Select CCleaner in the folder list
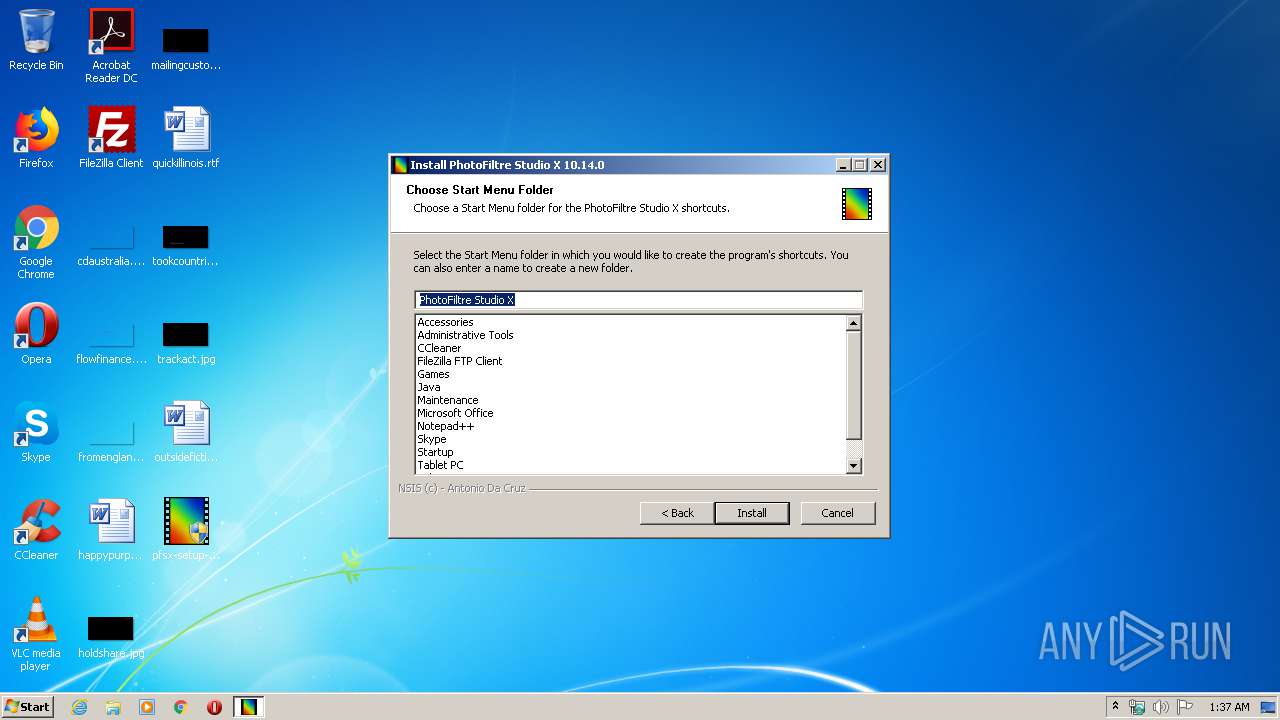Viewport: 1280px width, 720px height. click(x=439, y=348)
